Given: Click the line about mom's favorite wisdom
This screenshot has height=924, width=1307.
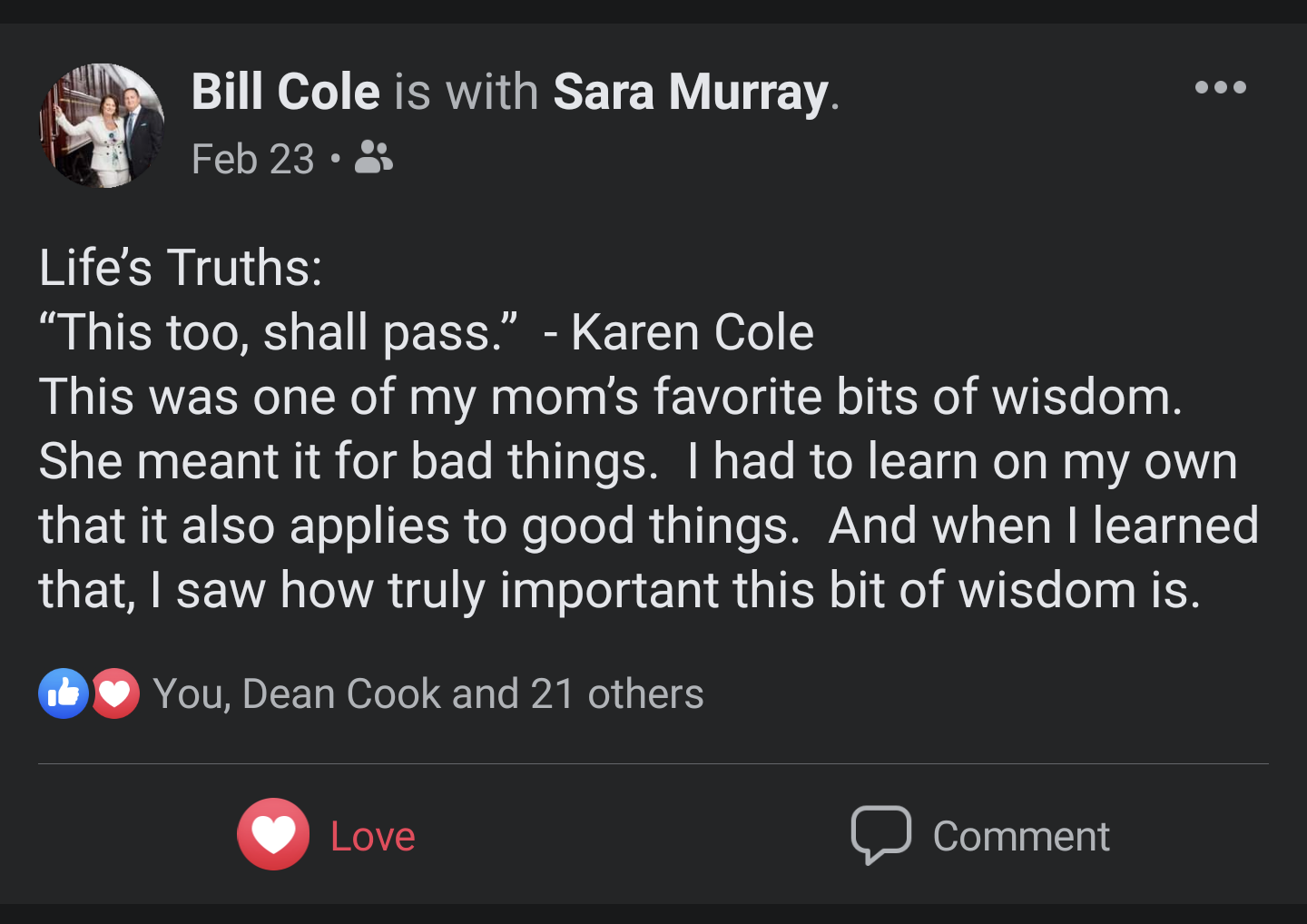Looking at the screenshot, I should pyautogui.click(x=610, y=397).
